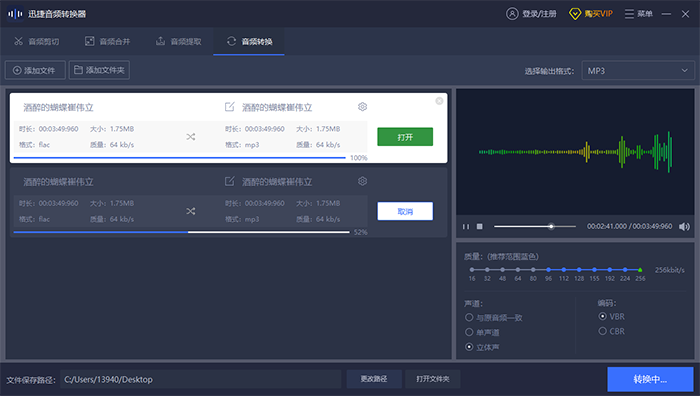Image resolution: width=700 pixels, height=396 pixels.
Task: Select the 音频转换 tab
Action: tap(249, 42)
